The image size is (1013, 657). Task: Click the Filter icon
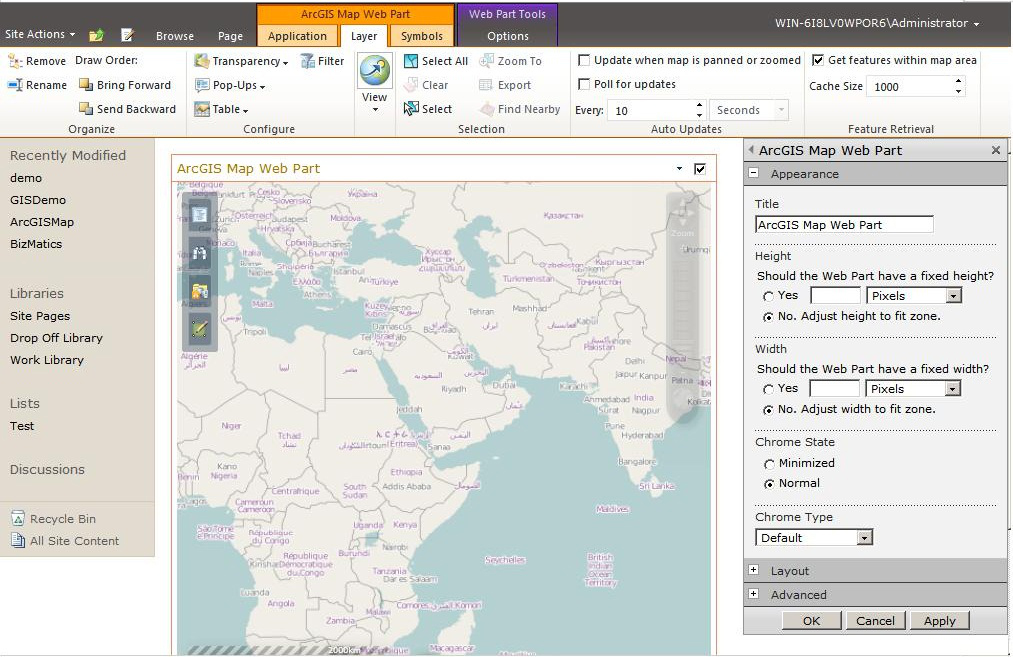coord(308,61)
